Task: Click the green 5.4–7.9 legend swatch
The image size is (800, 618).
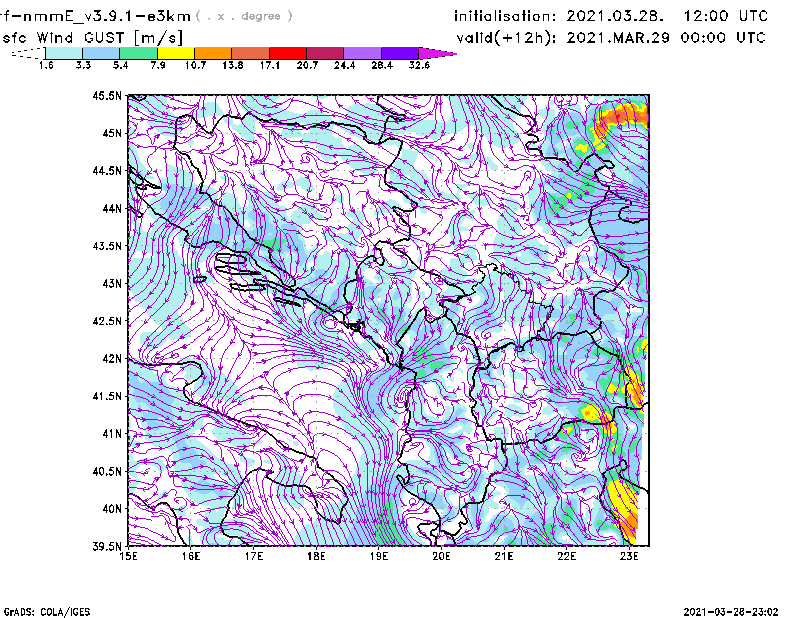Action: (138, 53)
